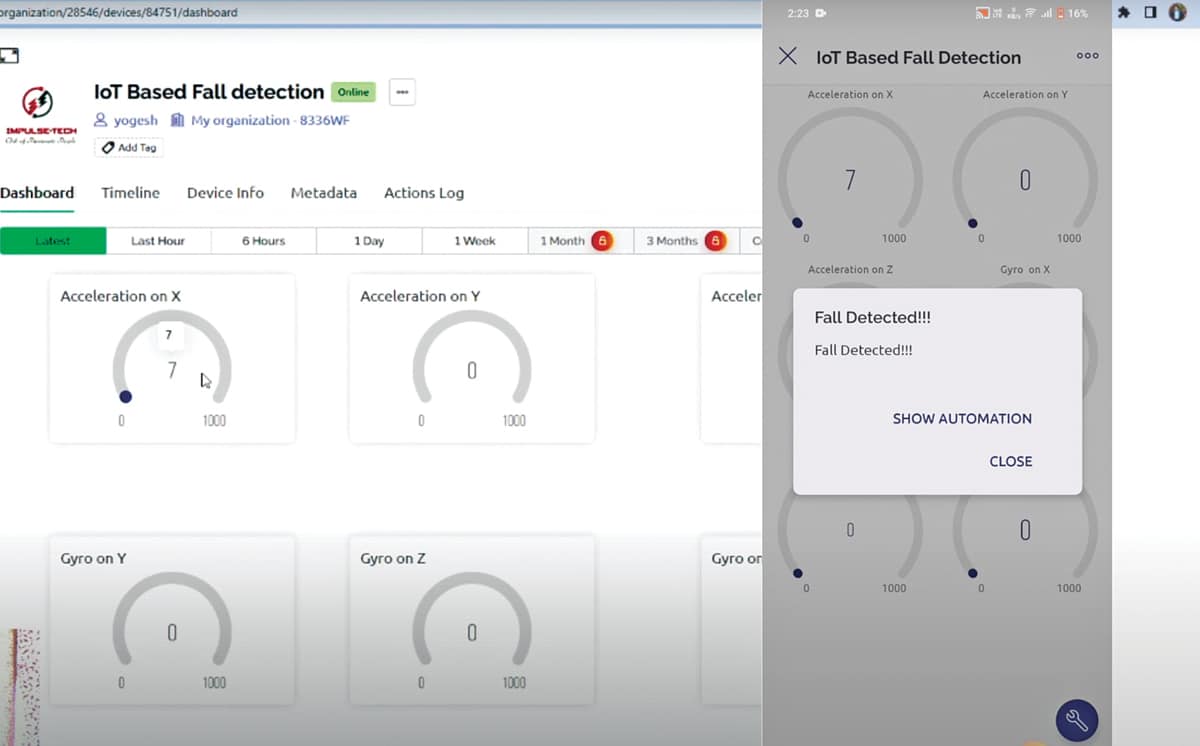The width and height of the screenshot is (1200, 746).
Task: Open the device three-dots actions menu
Action: pos(402,92)
